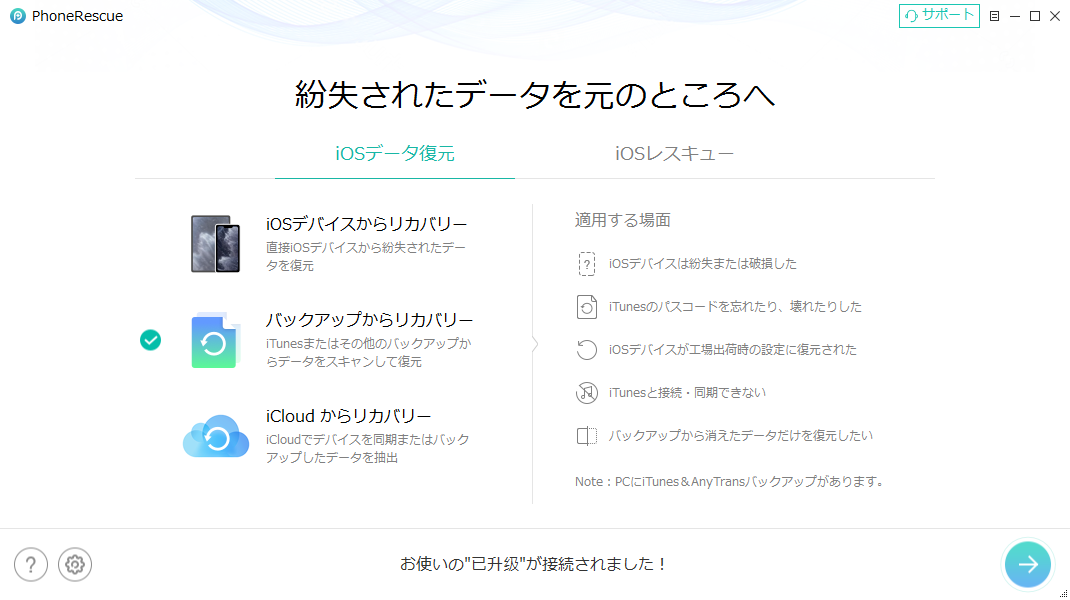
Task: Click the iTunes sync failed icon
Action: click(586, 392)
